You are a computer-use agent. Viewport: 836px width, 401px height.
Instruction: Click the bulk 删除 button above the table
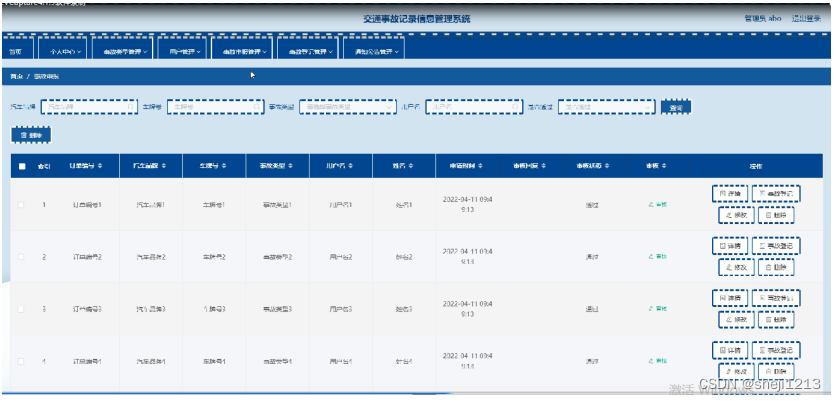[31, 135]
